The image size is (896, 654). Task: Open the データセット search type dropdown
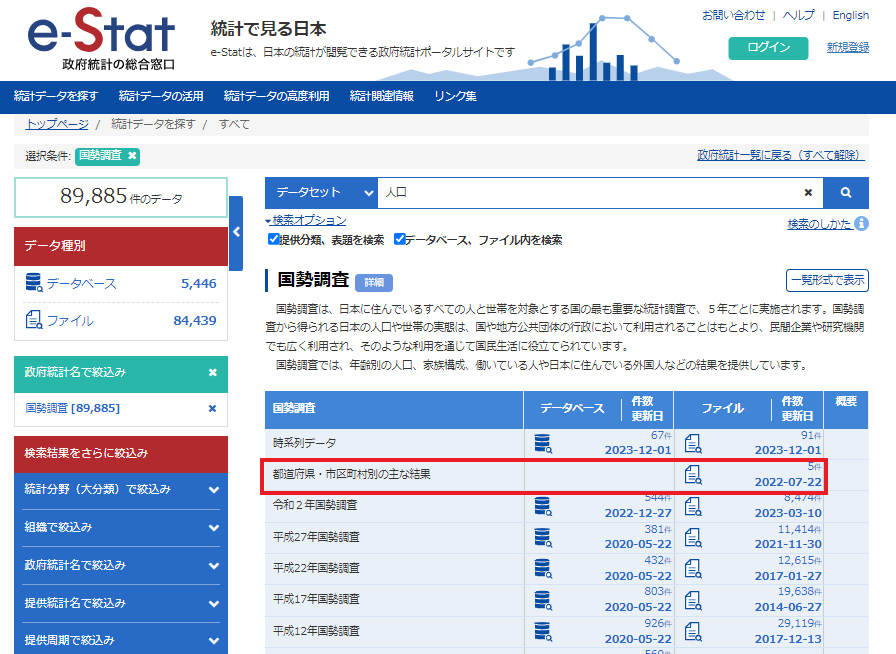click(x=321, y=193)
